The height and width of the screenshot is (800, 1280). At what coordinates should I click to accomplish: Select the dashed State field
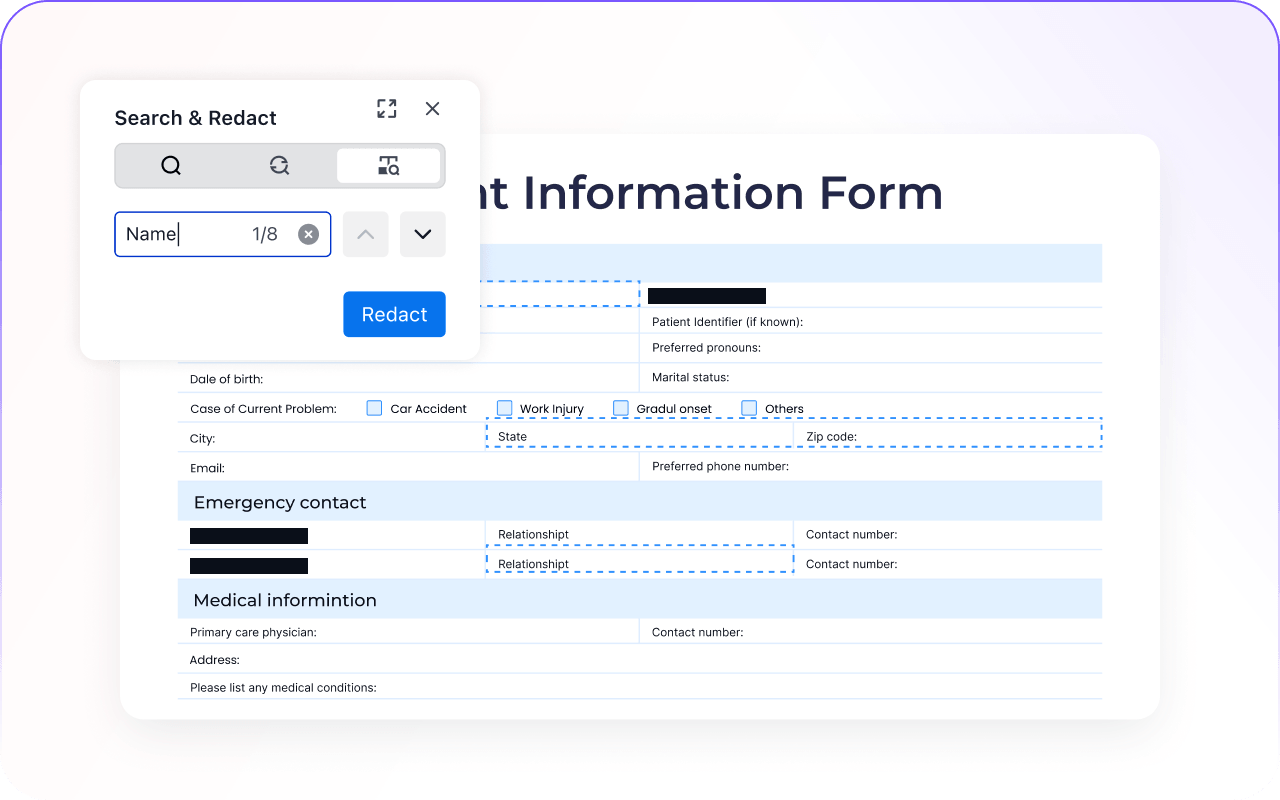click(640, 433)
